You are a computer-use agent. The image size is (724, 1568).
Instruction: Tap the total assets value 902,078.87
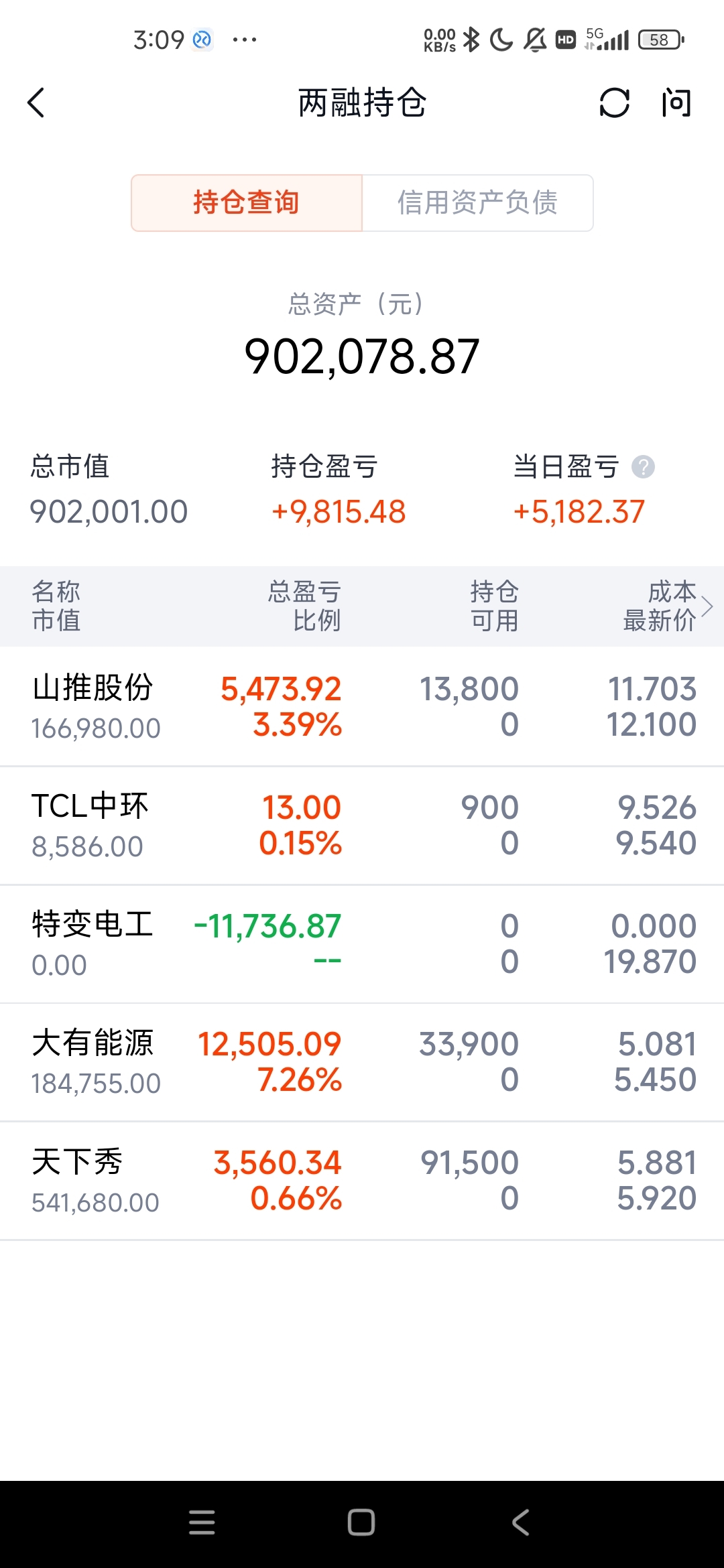pos(362,356)
